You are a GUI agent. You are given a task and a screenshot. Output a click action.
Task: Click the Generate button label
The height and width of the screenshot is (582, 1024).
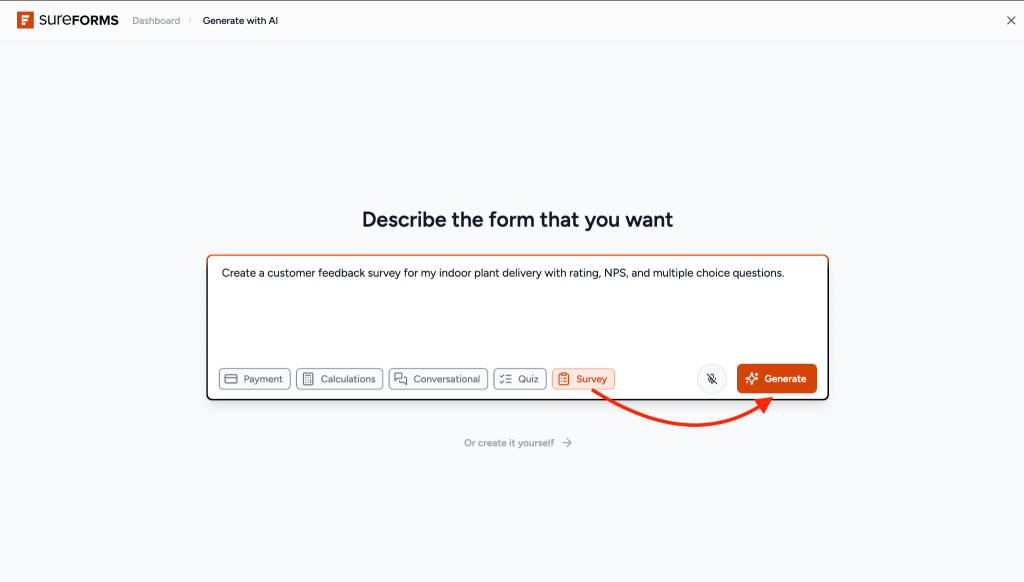785,379
